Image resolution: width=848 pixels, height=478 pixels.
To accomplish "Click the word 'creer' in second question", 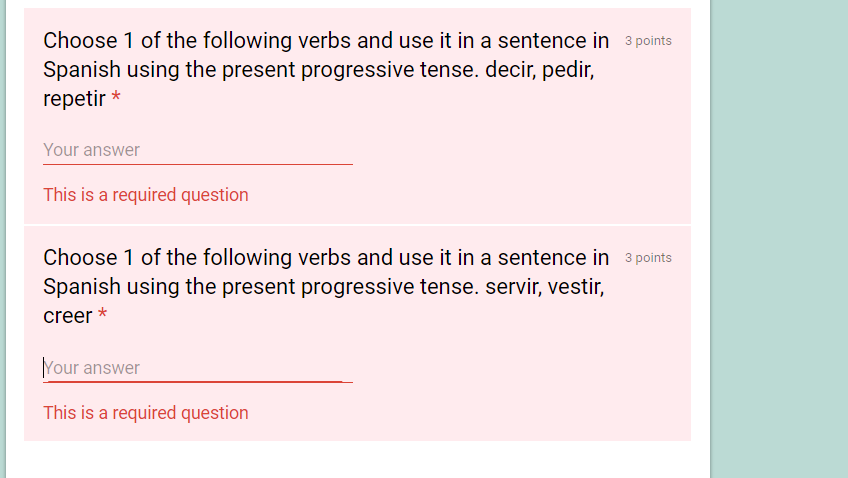I will pyautogui.click(x=68, y=316).
